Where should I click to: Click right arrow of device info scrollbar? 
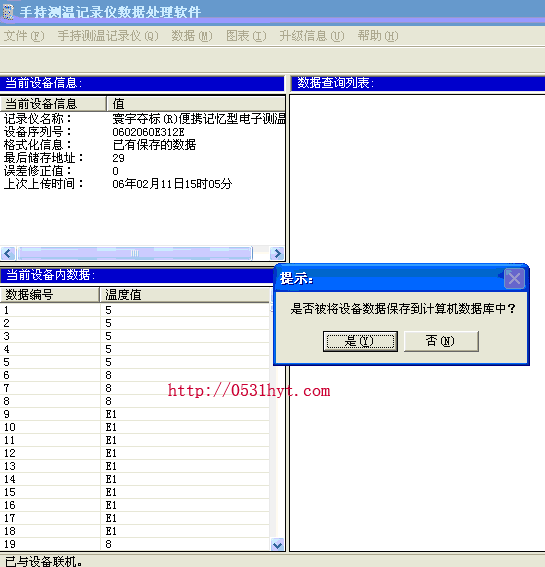tap(277, 253)
